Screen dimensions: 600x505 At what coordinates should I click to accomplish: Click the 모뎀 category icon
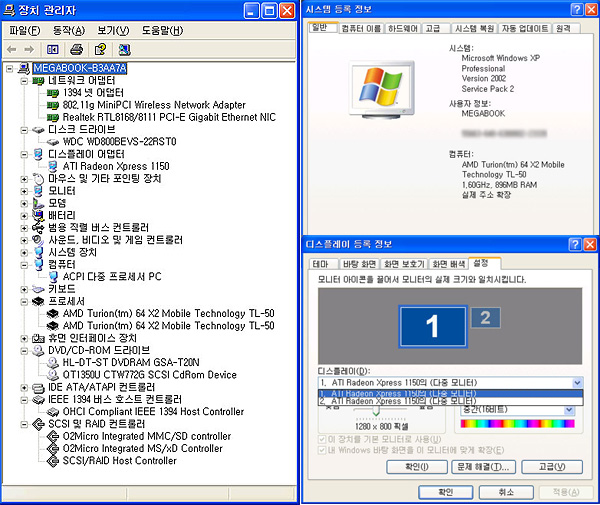click(x=38, y=204)
